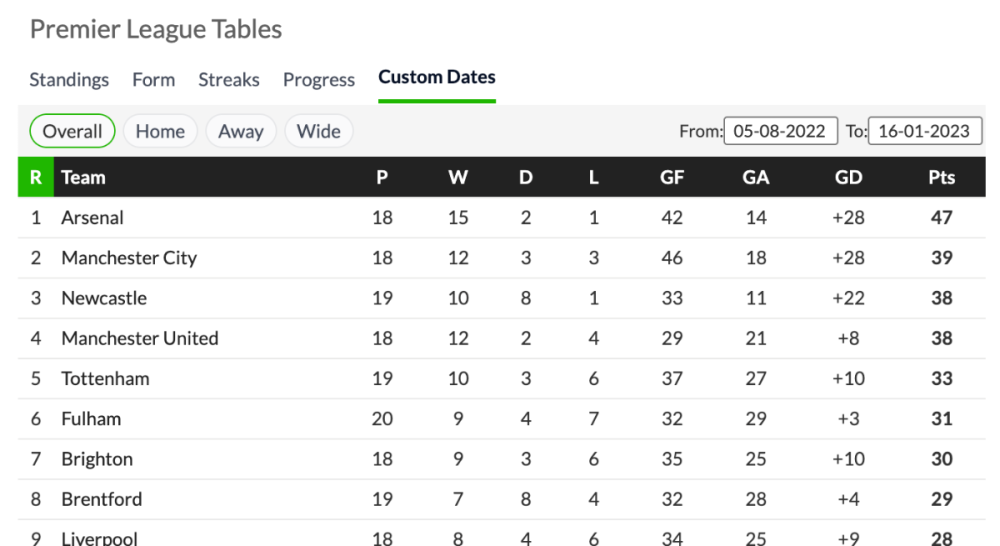Click the Custom Dates tab
The height and width of the screenshot is (546, 1000).
pos(436,77)
